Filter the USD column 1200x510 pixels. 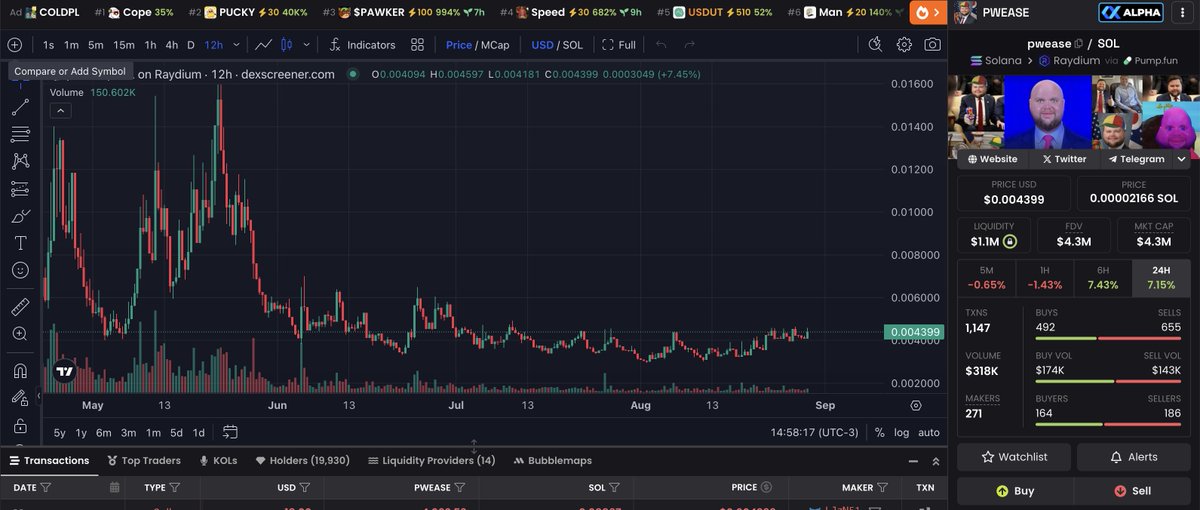tap(304, 487)
